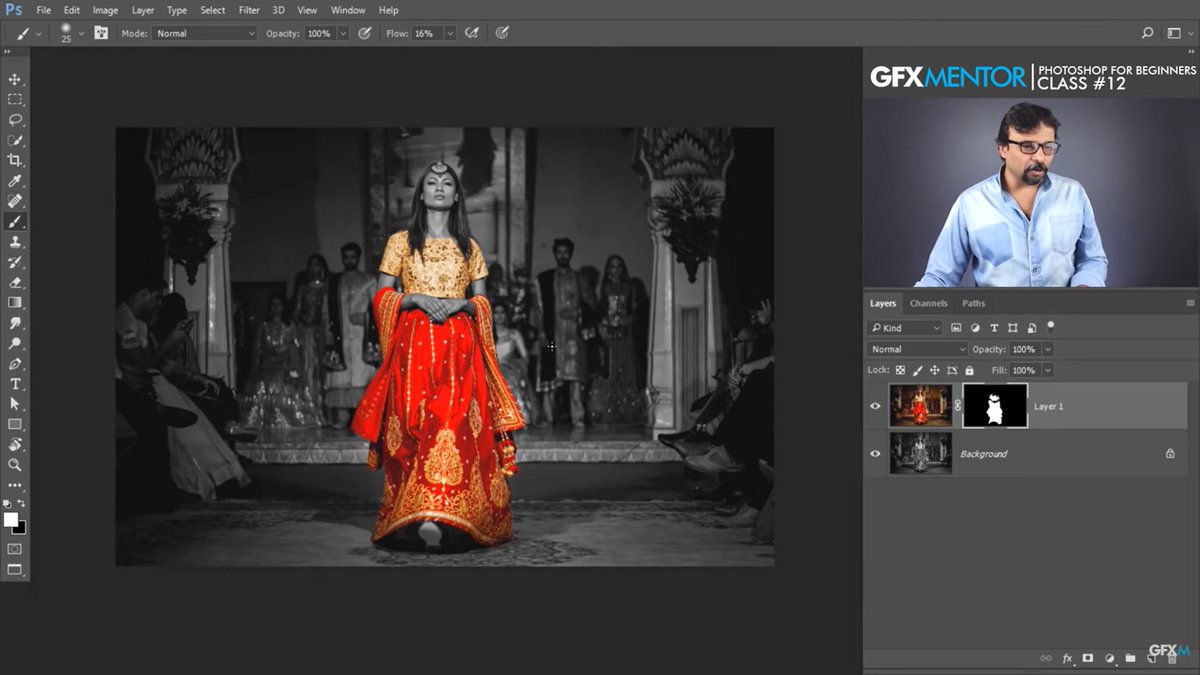
Task: Click the brush Opacity value field
Action: point(319,33)
